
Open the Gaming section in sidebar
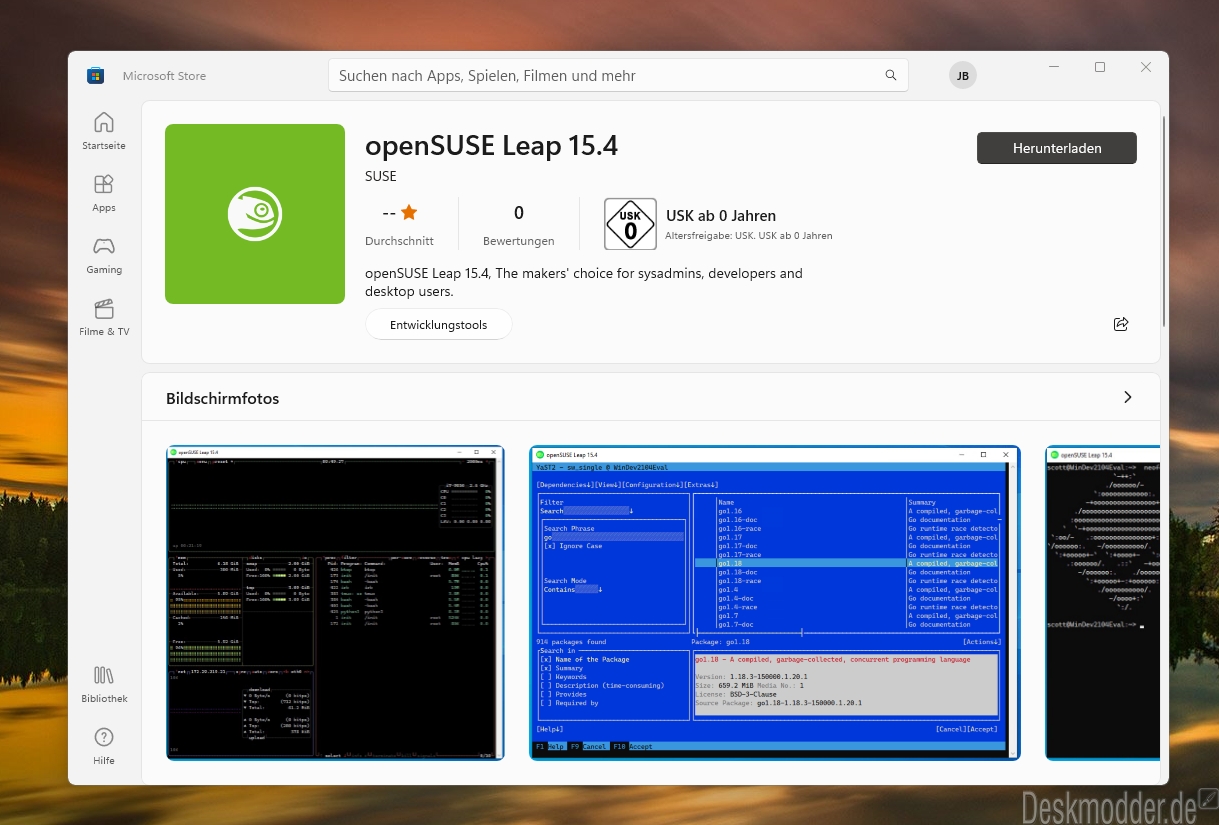(104, 255)
